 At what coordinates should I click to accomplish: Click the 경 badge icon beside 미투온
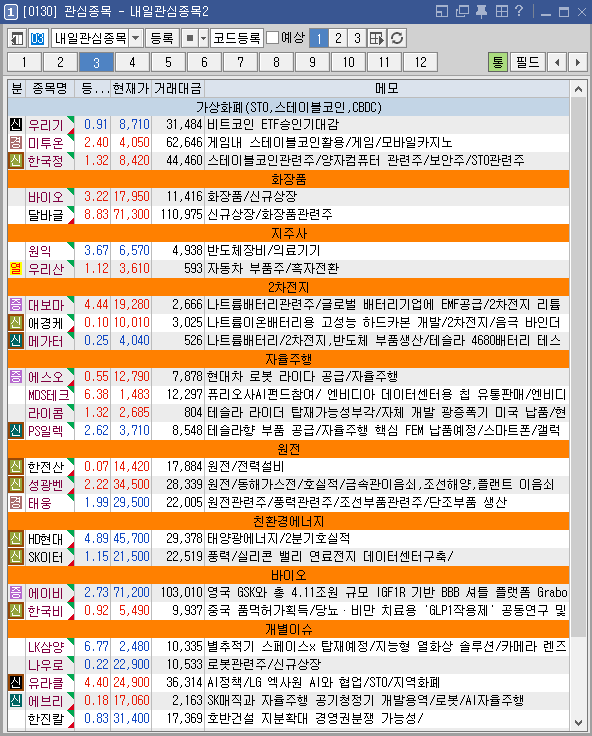click(16, 142)
